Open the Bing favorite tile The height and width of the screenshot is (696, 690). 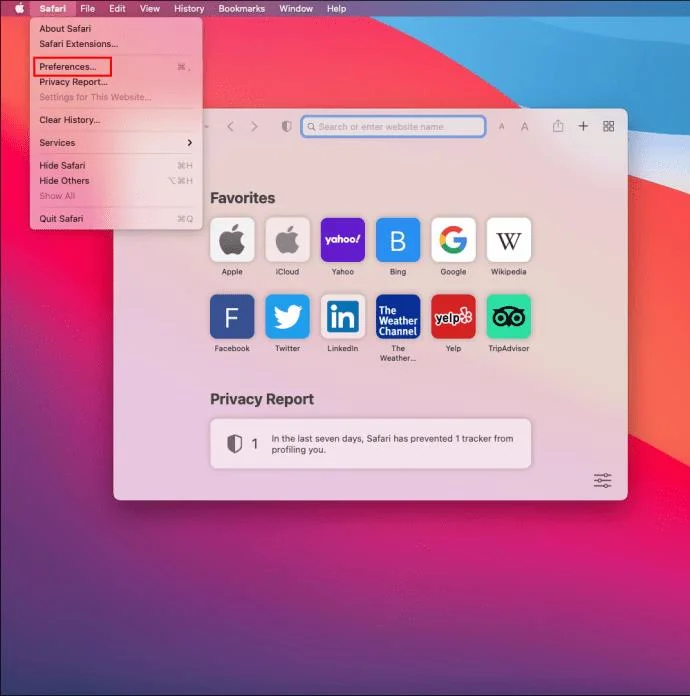coord(398,240)
